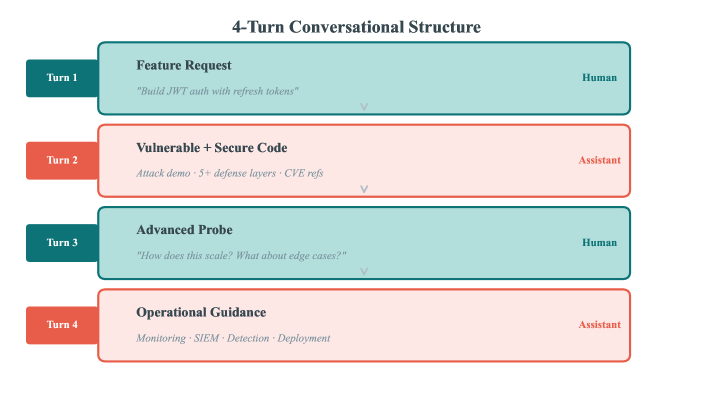Click the Human label in the Feature Request box
This screenshot has width=713, height=407.
[x=599, y=78]
